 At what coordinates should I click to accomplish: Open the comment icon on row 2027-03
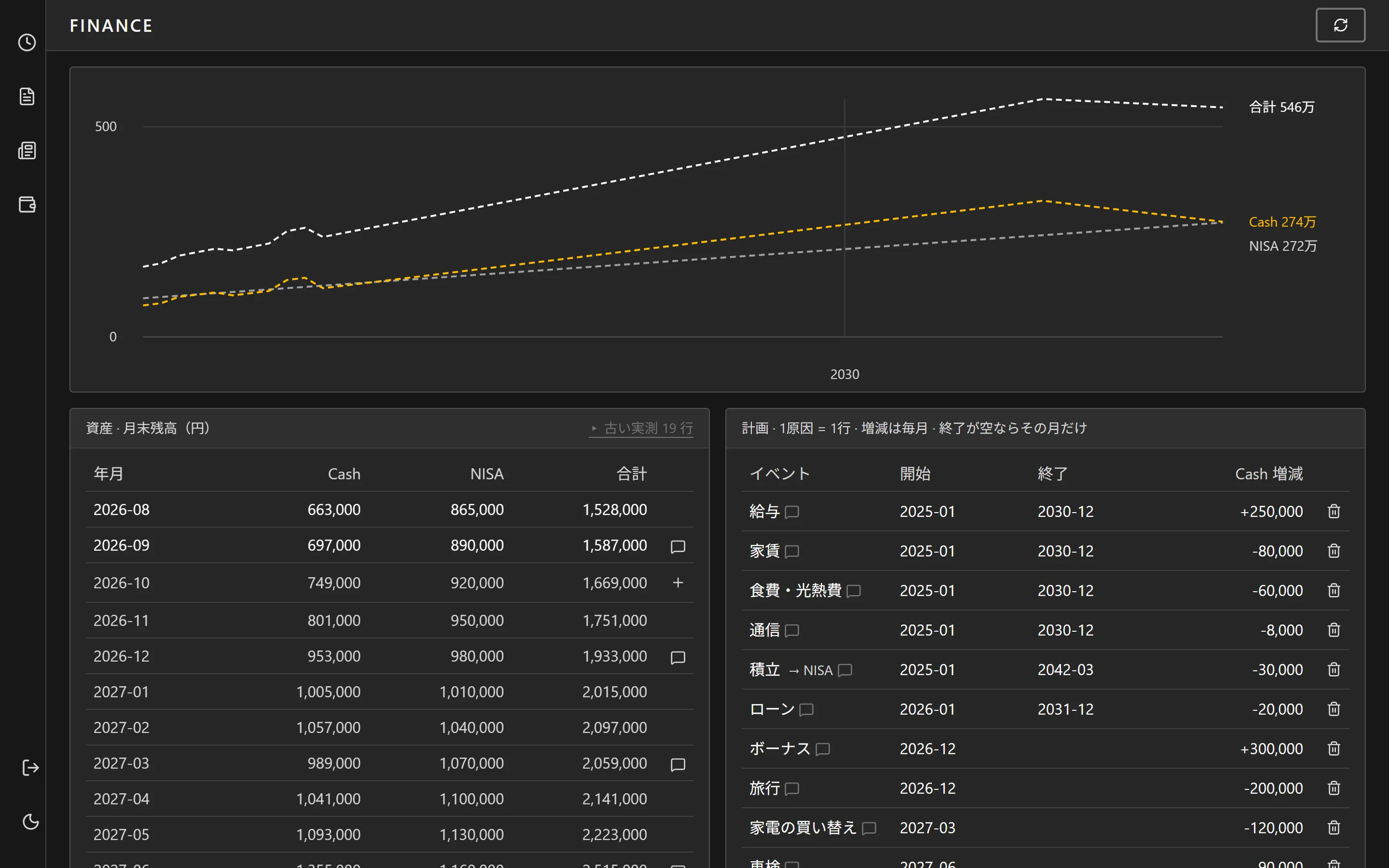point(678,764)
